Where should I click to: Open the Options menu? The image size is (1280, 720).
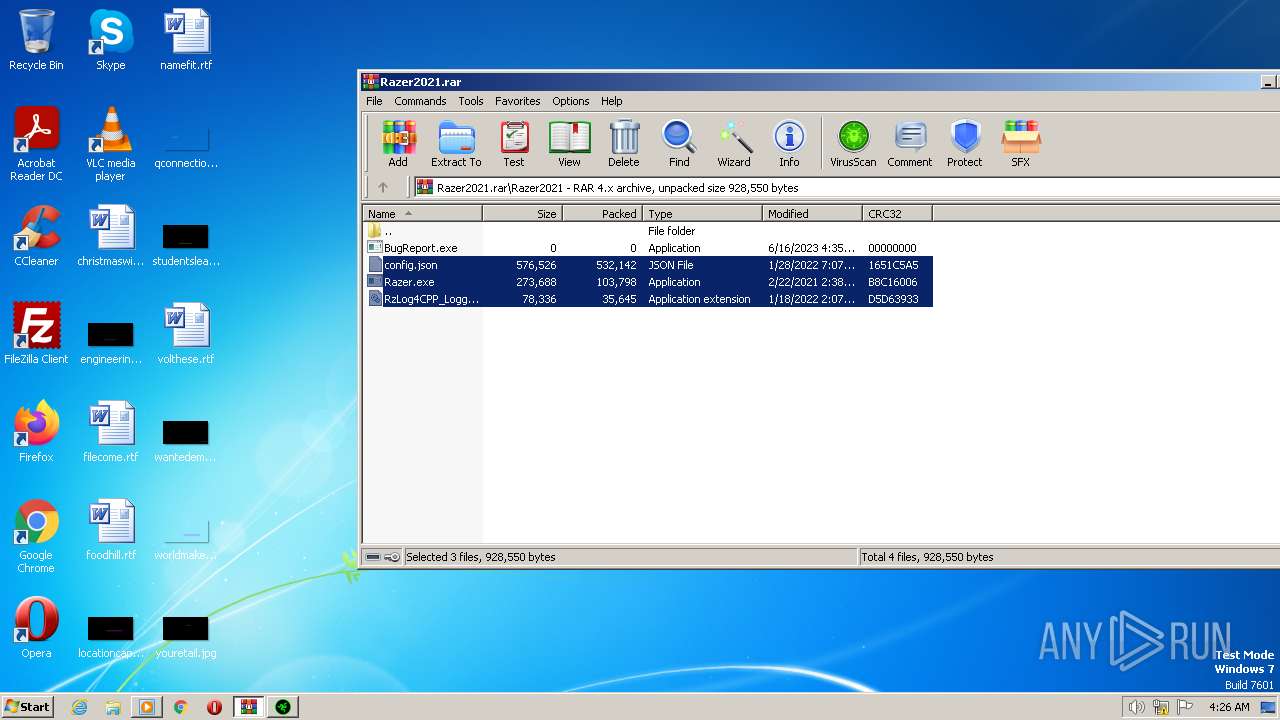pos(571,101)
